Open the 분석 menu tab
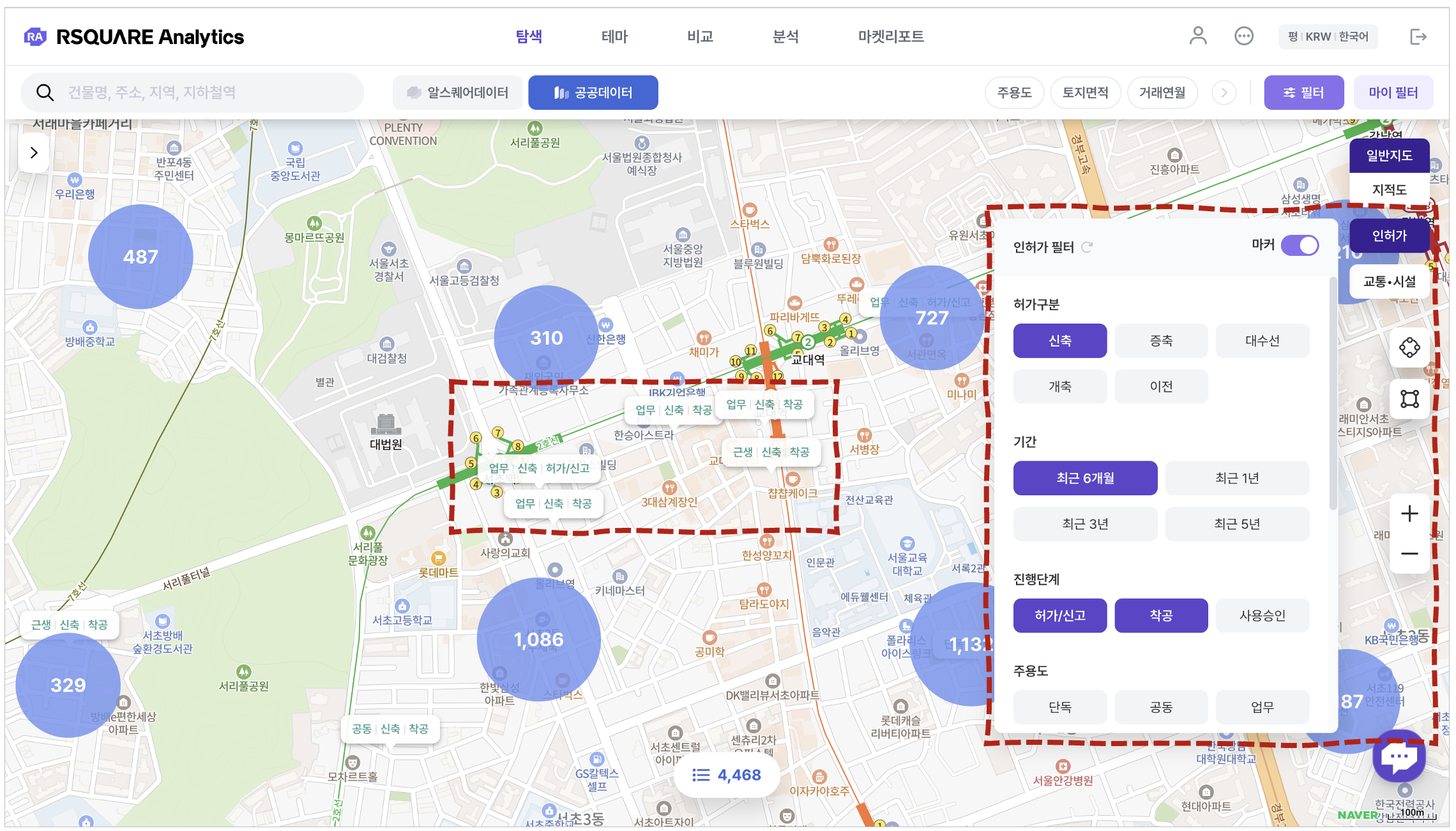This screenshot has height=831, width=1456. (x=785, y=37)
